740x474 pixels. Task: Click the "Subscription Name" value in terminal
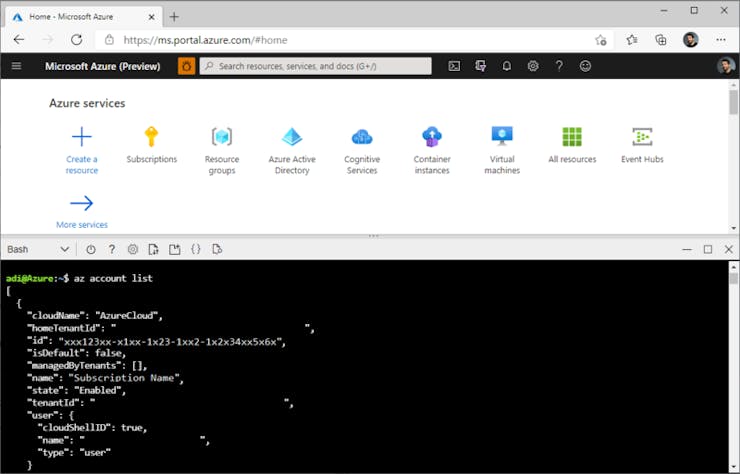126,378
